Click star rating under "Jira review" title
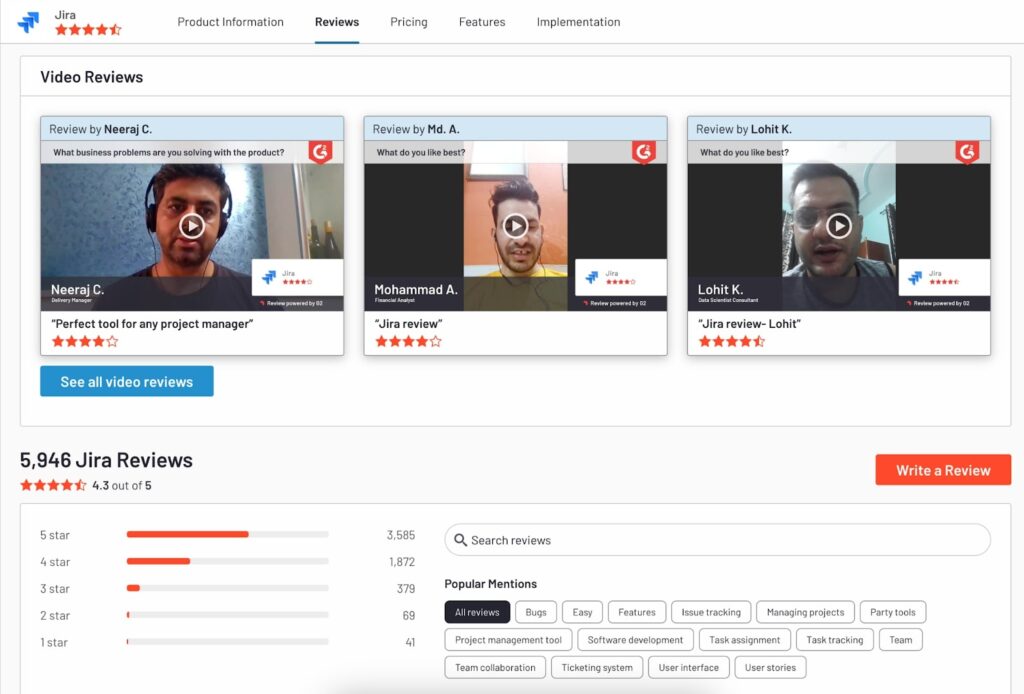1024x694 pixels. (x=408, y=341)
